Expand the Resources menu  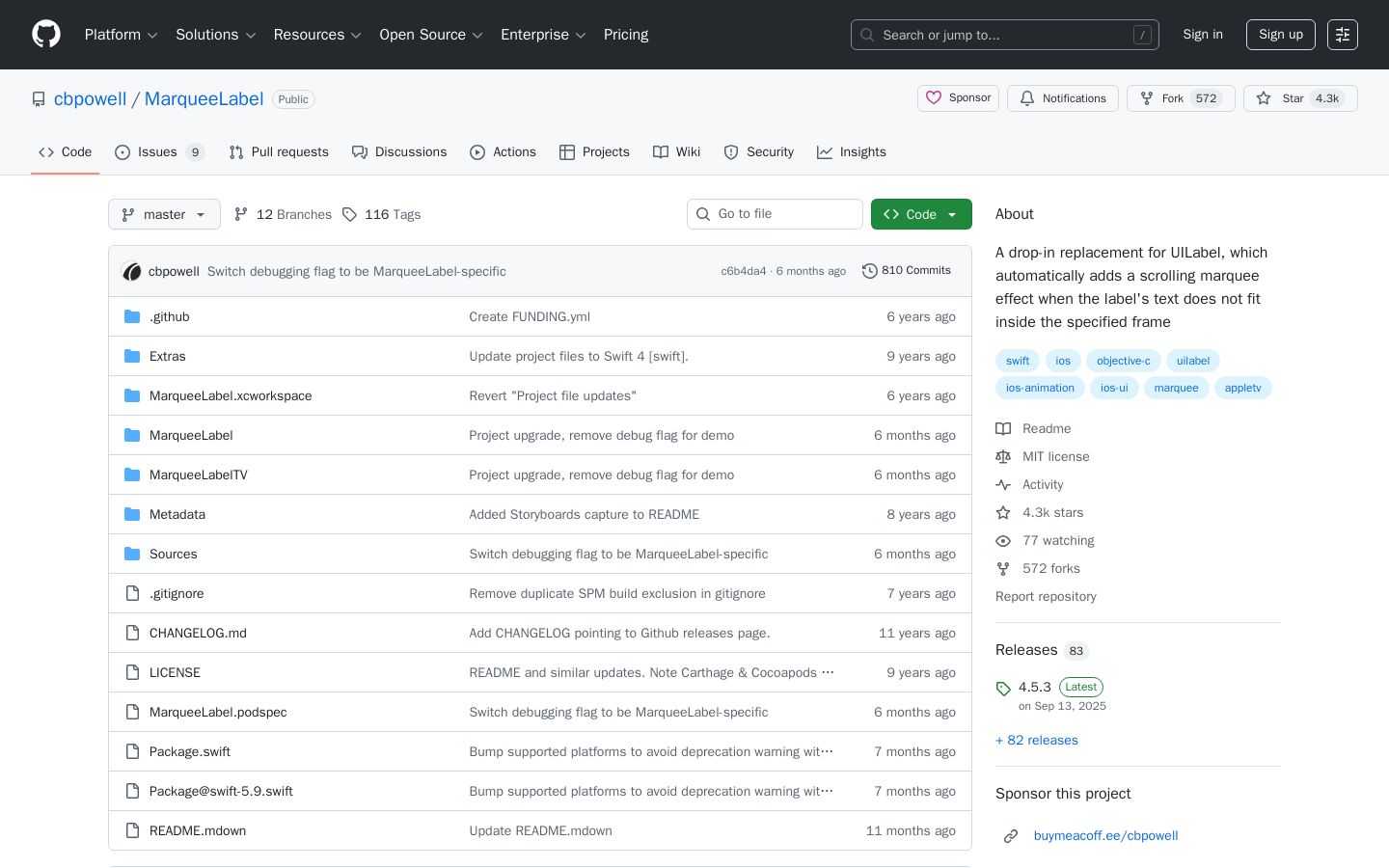click(317, 35)
